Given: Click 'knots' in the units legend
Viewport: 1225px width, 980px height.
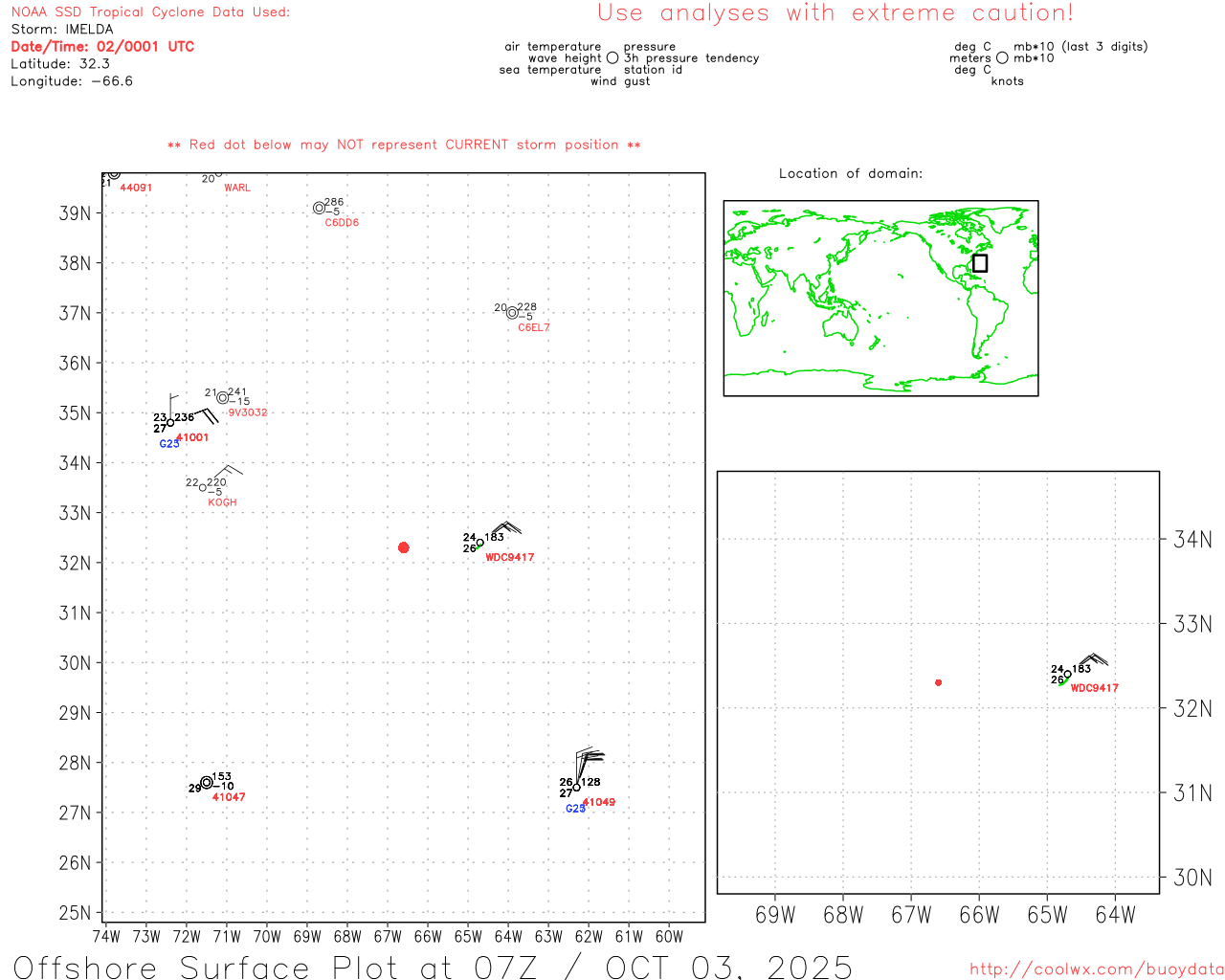Looking at the screenshot, I should coord(1008,81).
